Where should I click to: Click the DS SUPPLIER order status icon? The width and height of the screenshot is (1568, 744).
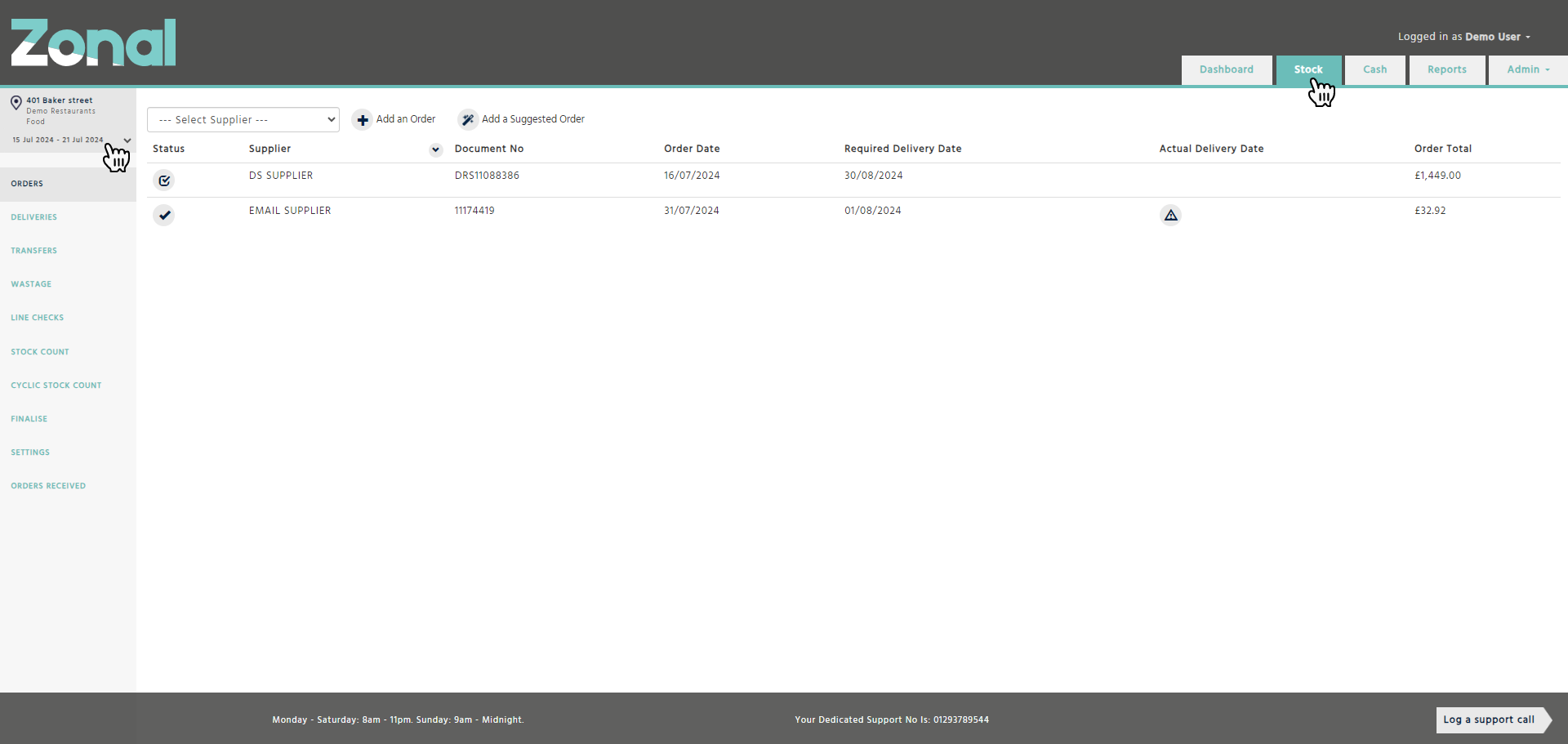click(x=164, y=180)
